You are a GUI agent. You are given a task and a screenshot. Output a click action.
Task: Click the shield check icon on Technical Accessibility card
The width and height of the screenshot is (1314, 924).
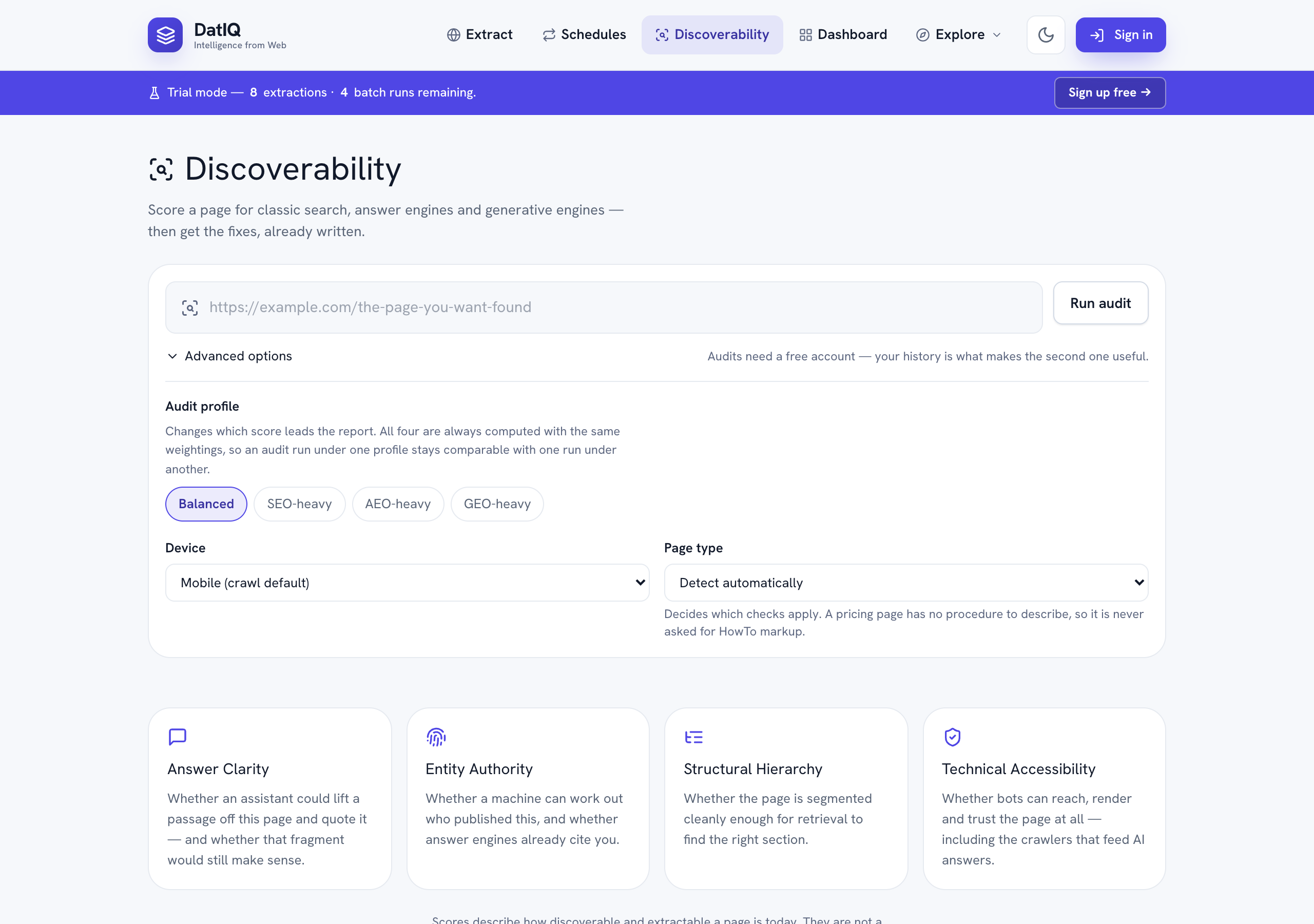pyautogui.click(x=952, y=737)
